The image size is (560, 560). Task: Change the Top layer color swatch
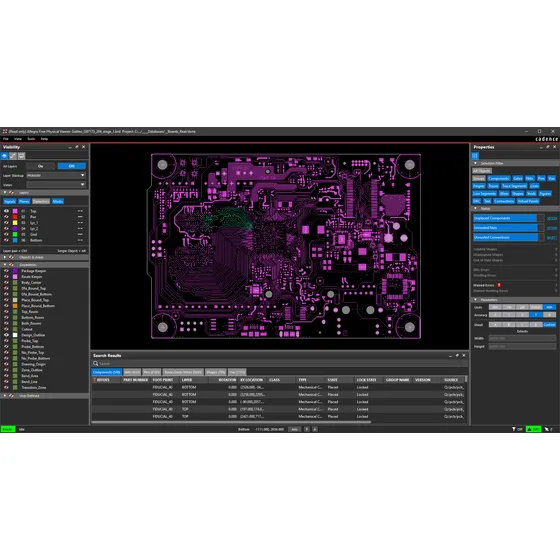coord(15,211)
